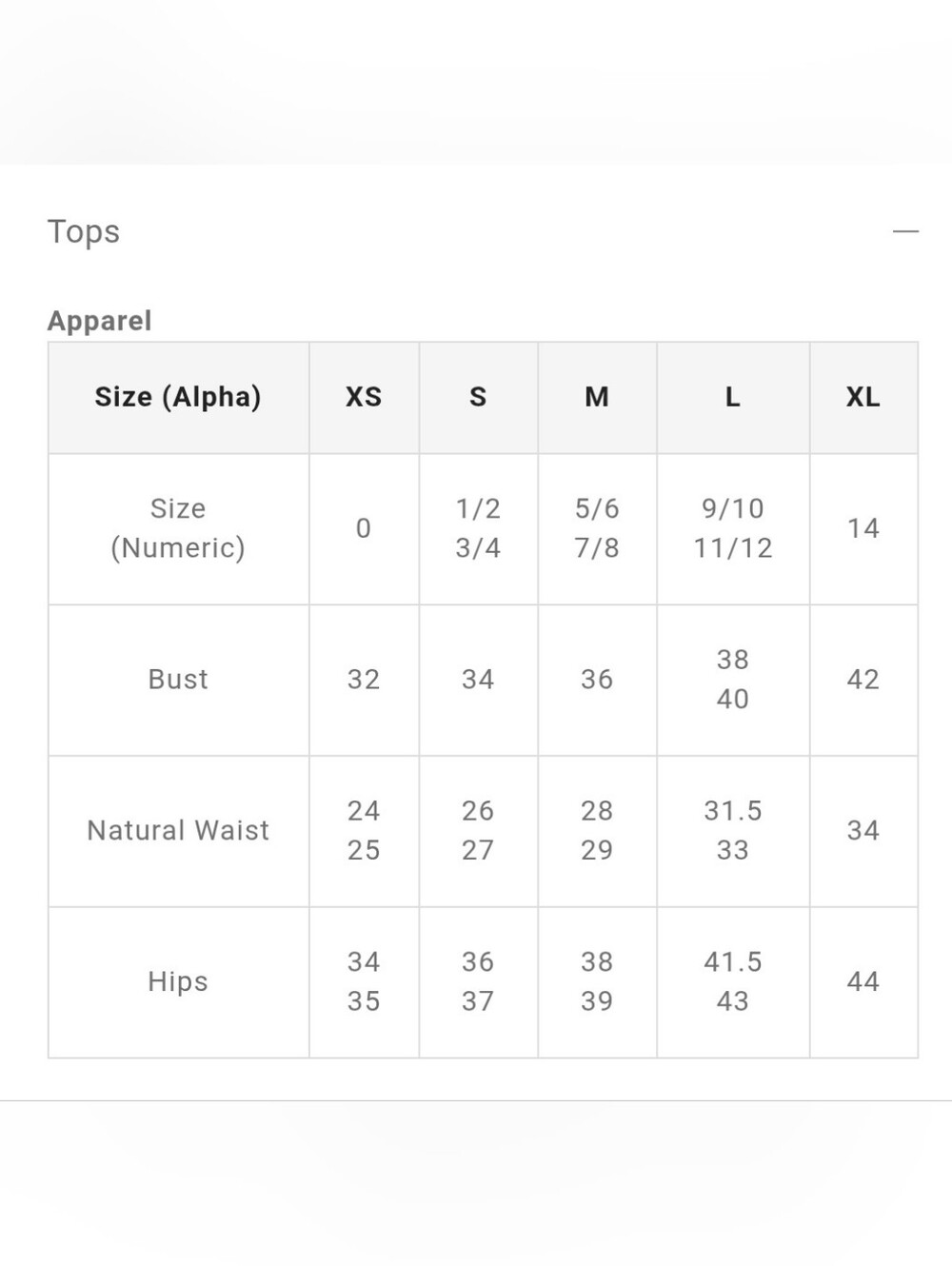Viewport: 952px width, 1266px height.
Task: Select the XS column header
Action: [364, 397]
